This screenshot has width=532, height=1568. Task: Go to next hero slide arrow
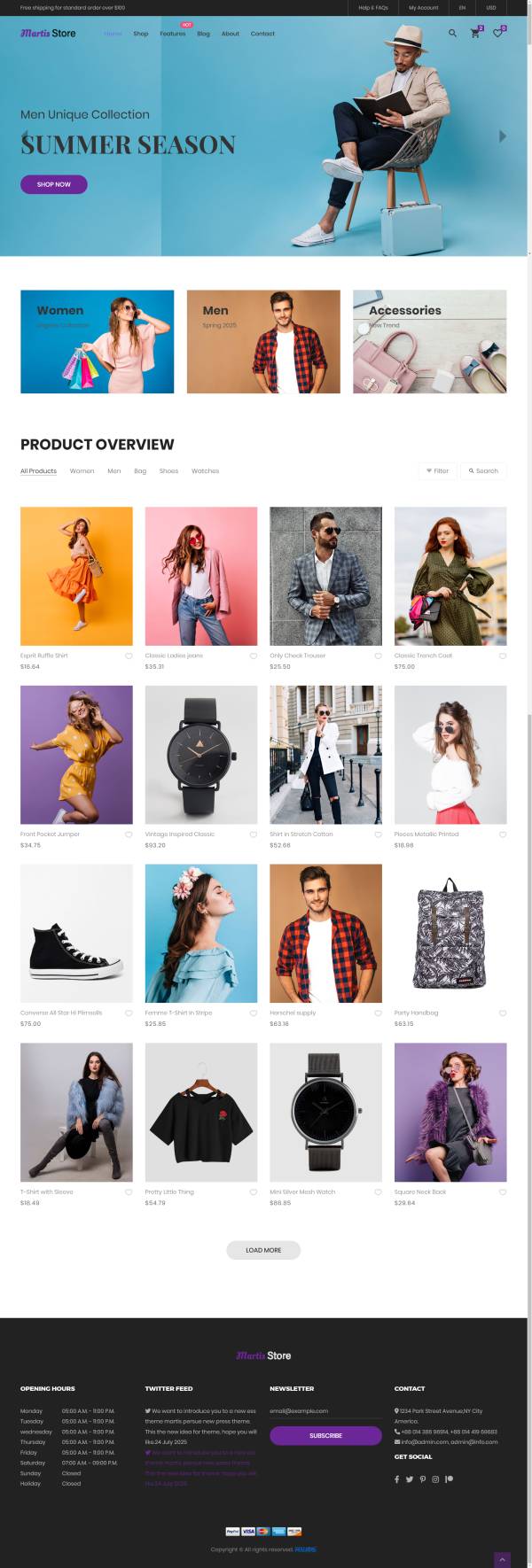[503, 136]
